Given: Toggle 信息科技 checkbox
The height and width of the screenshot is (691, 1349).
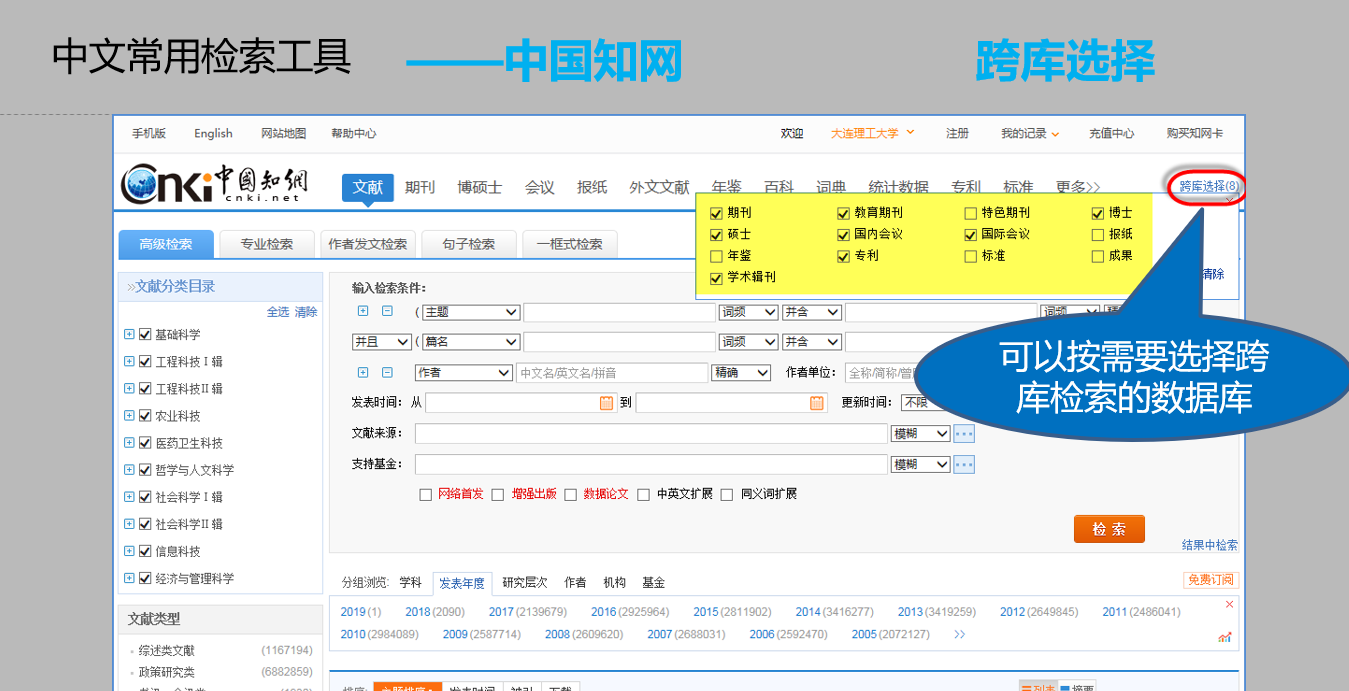Looking at the screenshot, I should 145,551.
